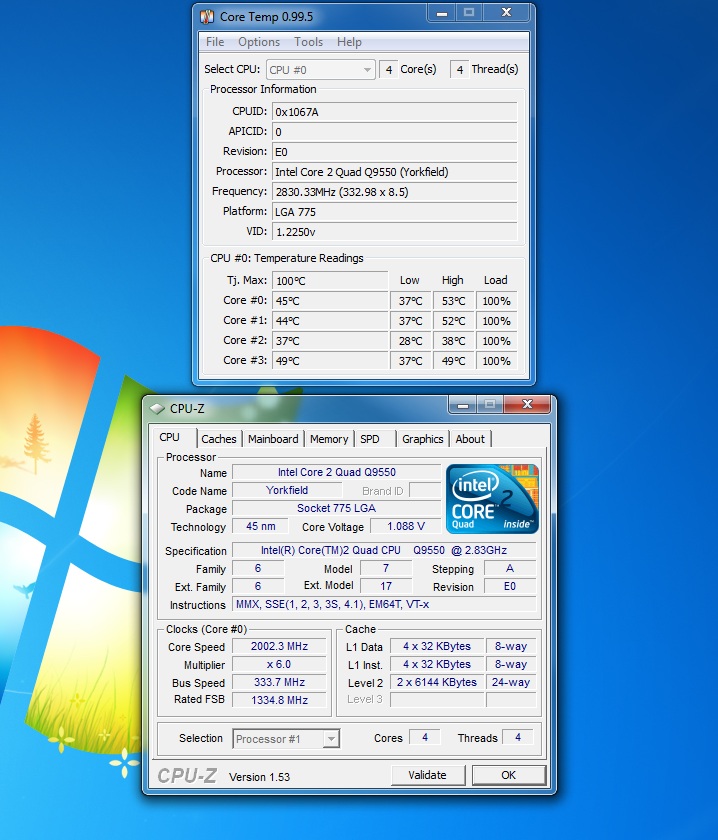Select the CPU tab in CPU-Z
This screenshot has height=840, width=718.
click(x=169, y=437)
